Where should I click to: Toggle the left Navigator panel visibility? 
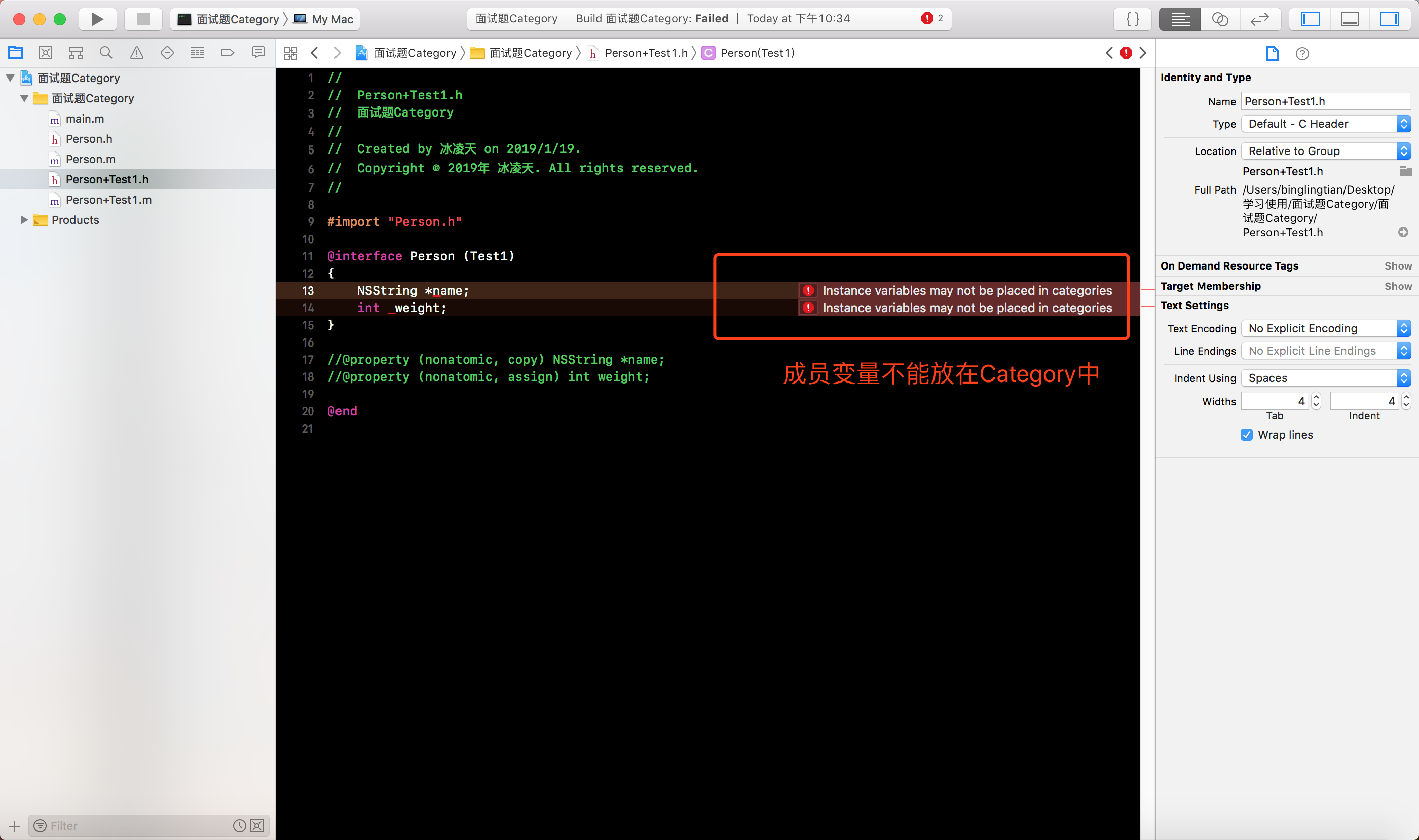[x=1310, y=19]
